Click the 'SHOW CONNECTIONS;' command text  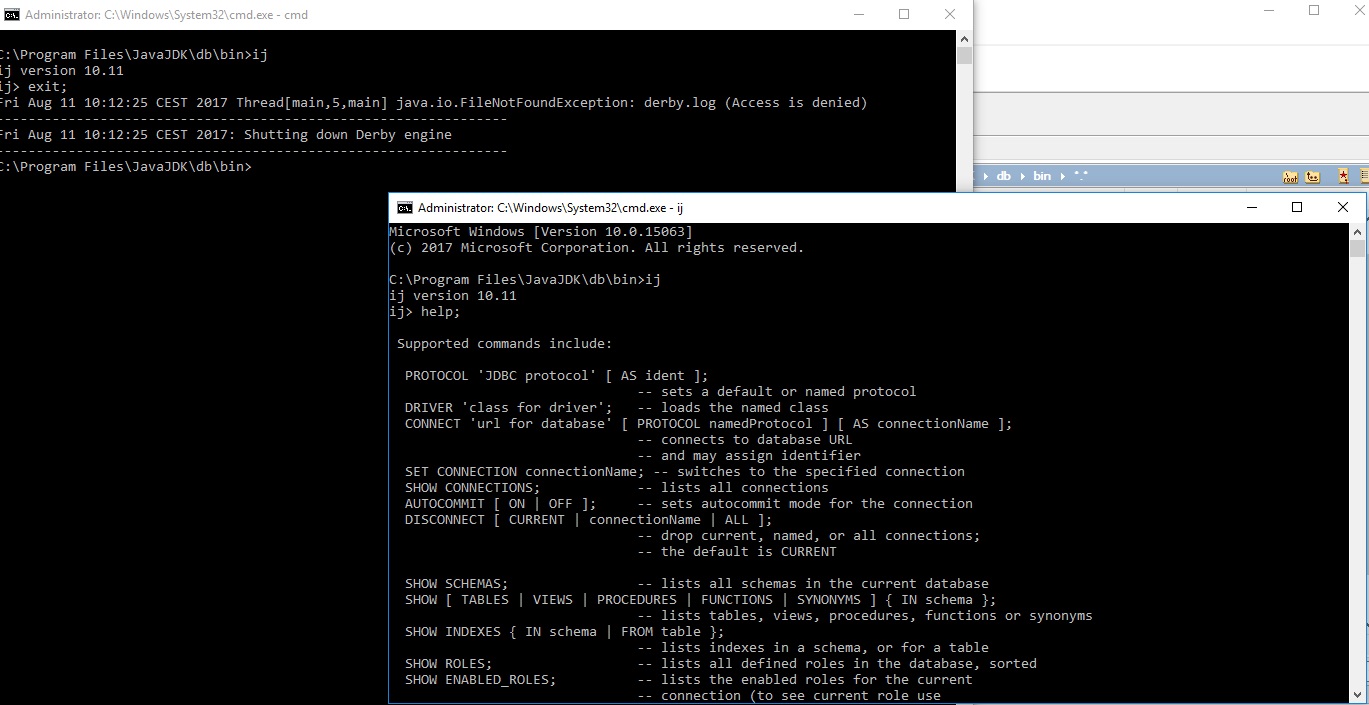pyautogui.click(x=473, y=488)
